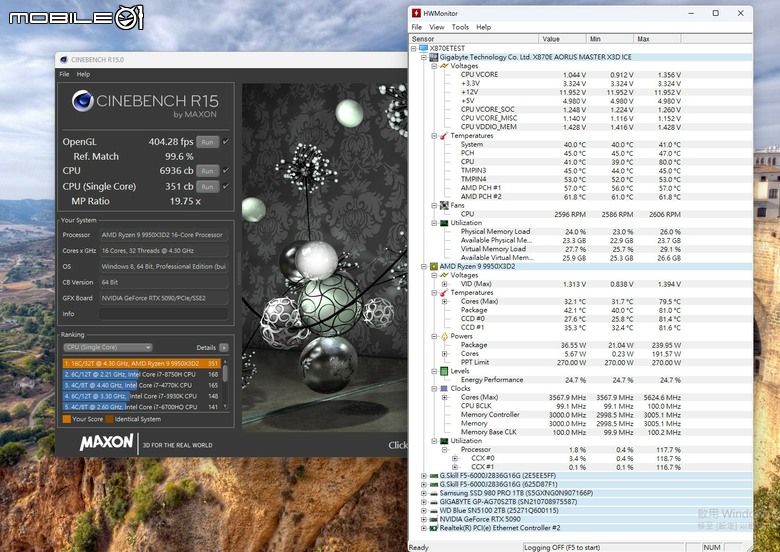Expand the NVIDIA GeForce RTX 5090 node

click(x=424, y=519)
